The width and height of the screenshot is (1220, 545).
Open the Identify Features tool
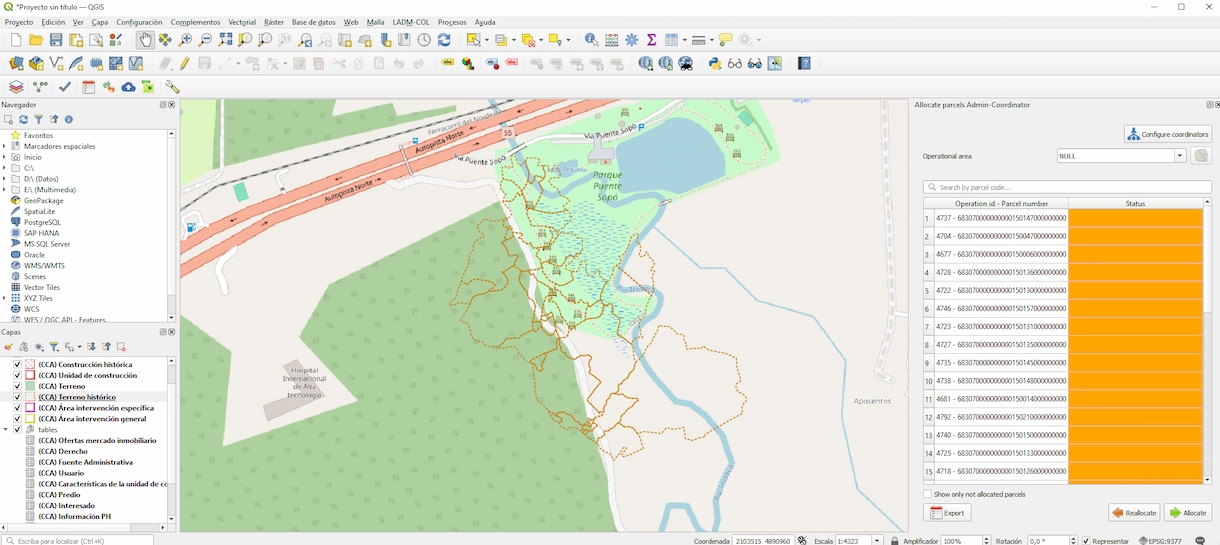(x=591, y=40)
